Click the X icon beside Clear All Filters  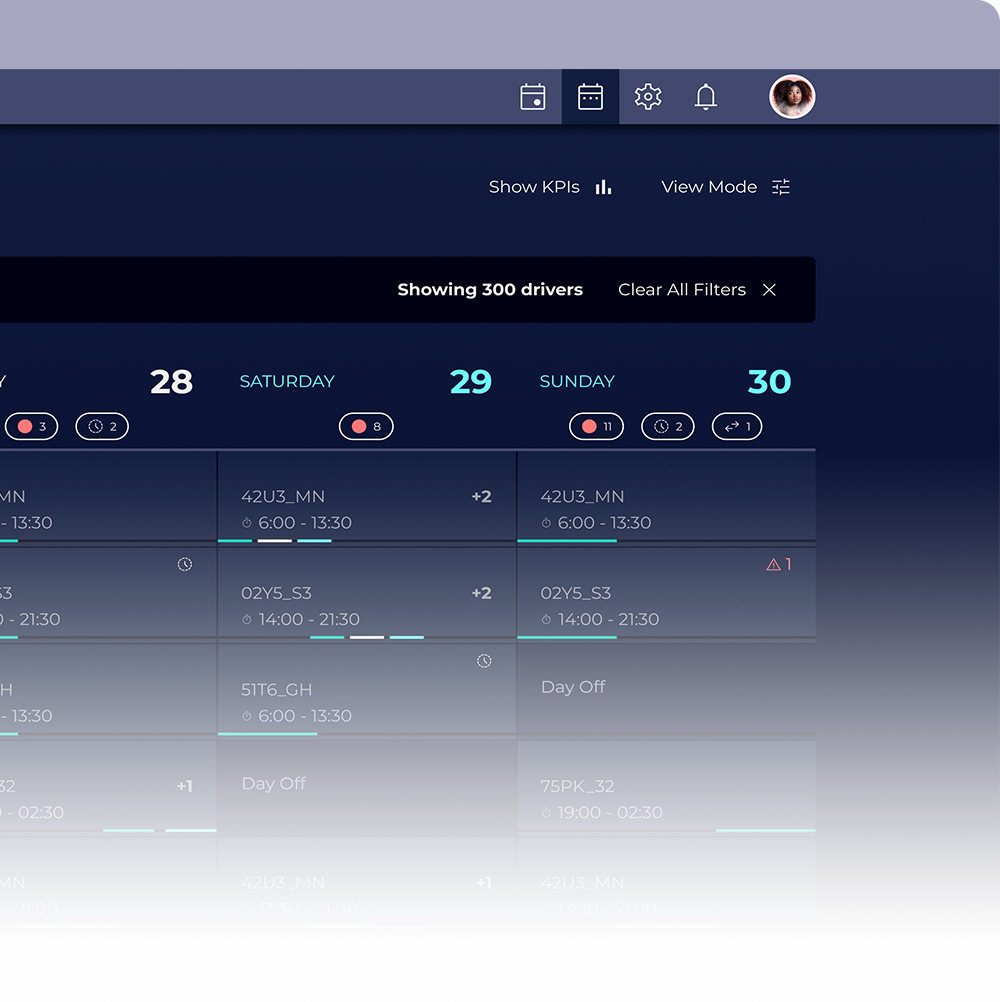coord(769,290)
